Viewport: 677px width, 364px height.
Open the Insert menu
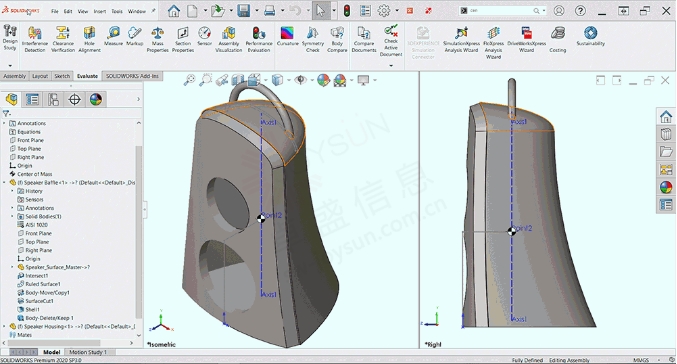click(x=100, y=11)
